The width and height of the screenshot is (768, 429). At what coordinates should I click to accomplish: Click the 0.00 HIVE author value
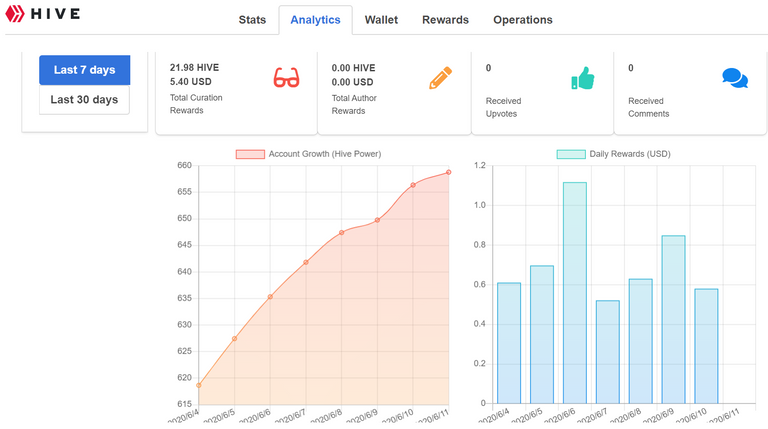(353, 68)
